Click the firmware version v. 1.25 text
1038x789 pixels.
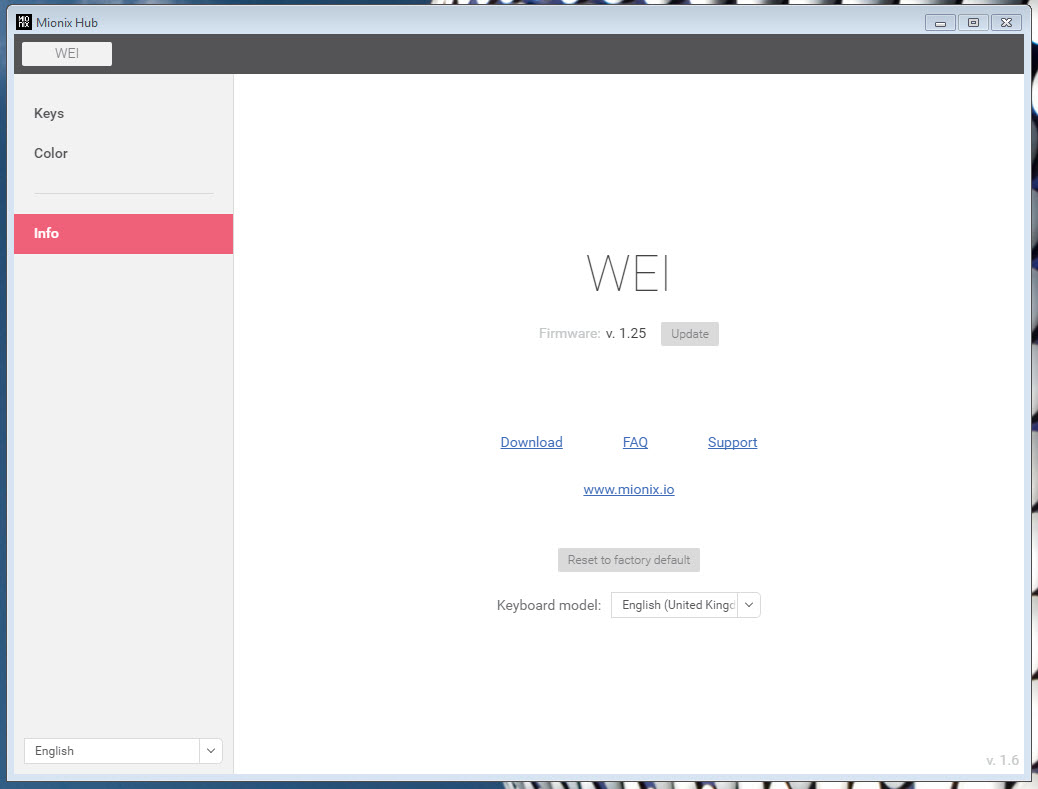pos(626,333)
